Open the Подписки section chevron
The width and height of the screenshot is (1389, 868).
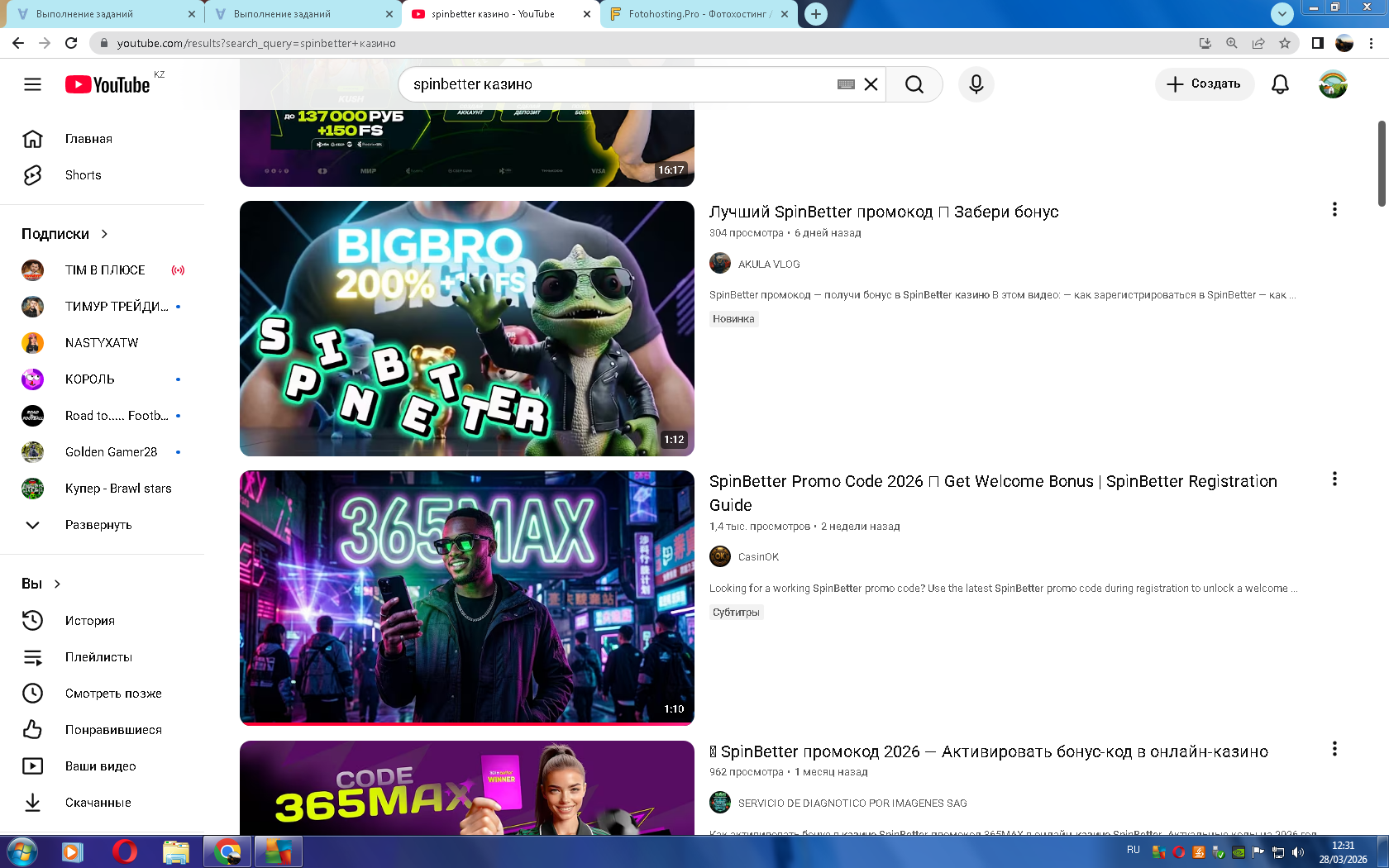(104, 234)
